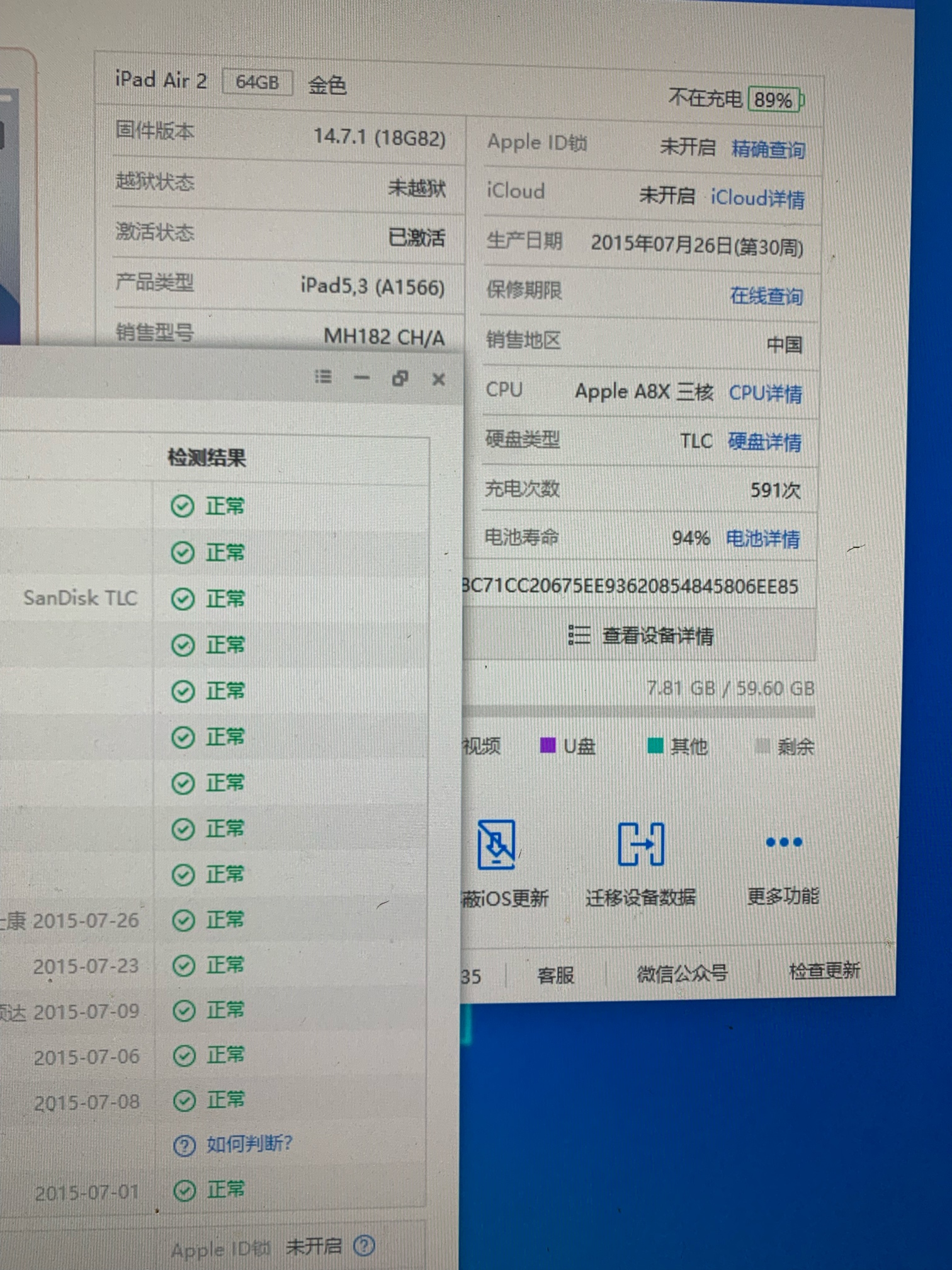Screen dimensions: 952x1270
Task: Click production date 2015年07月26日(第30周)
Action: coord(697,245)
